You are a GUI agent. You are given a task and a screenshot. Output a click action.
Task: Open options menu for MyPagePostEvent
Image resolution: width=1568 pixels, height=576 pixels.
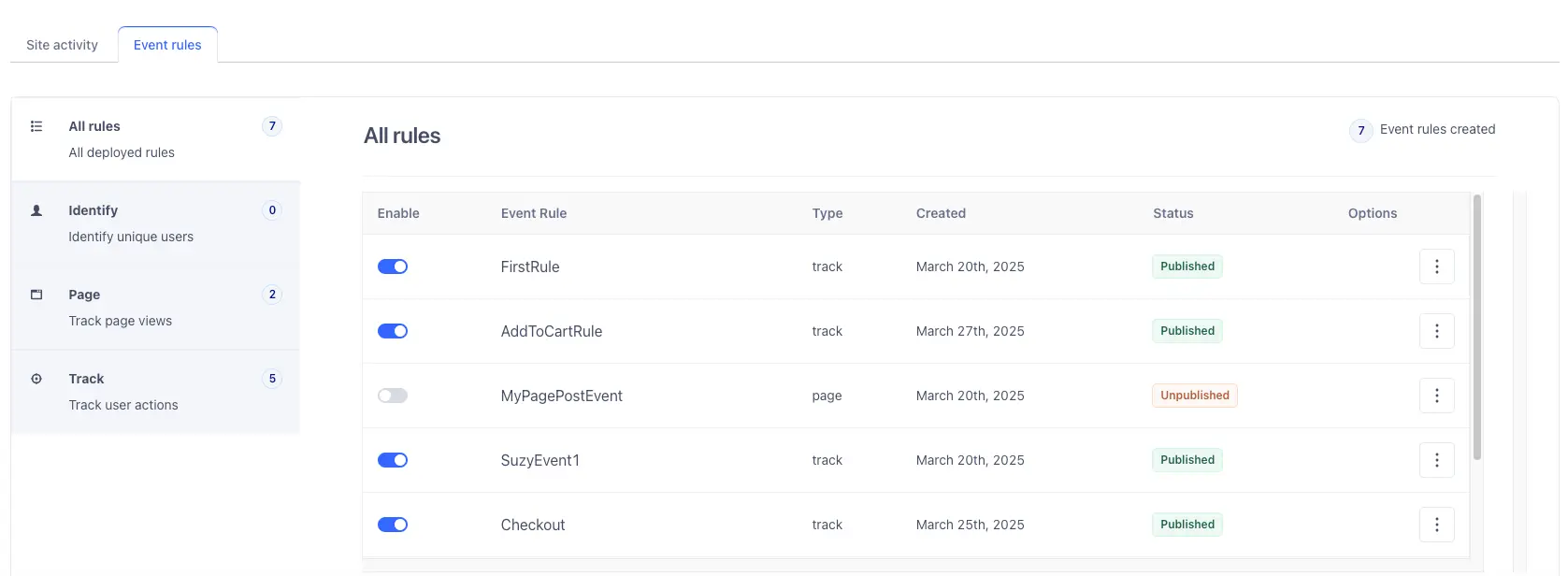(x=1436, y=396)
